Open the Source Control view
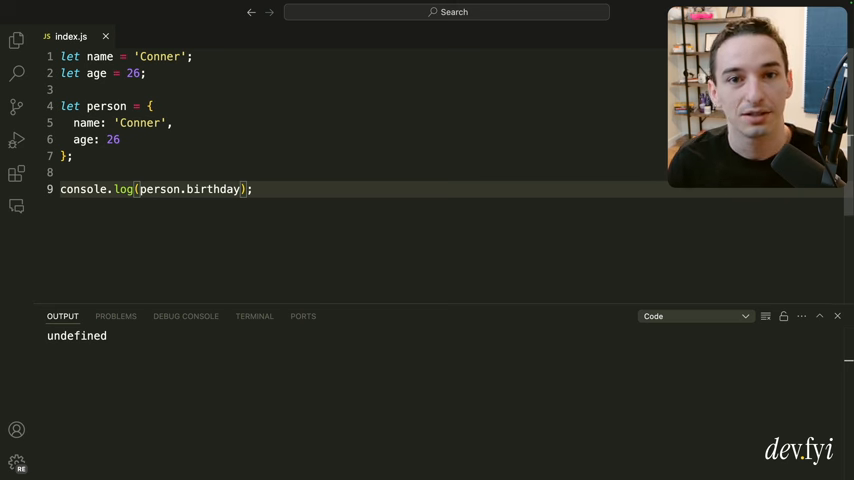The image size is (854, 480). point(16,107)
